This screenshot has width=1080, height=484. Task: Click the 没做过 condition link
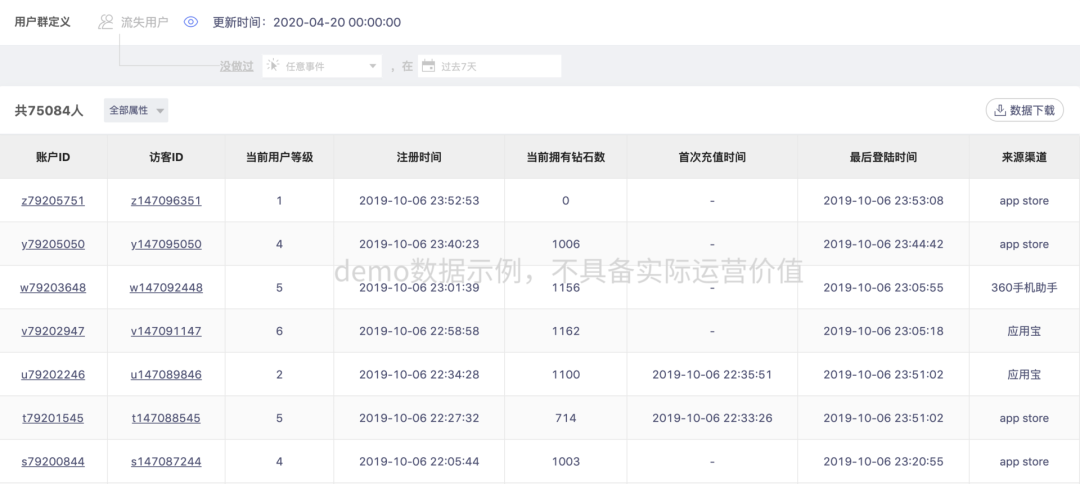click(x=236, y=66)
